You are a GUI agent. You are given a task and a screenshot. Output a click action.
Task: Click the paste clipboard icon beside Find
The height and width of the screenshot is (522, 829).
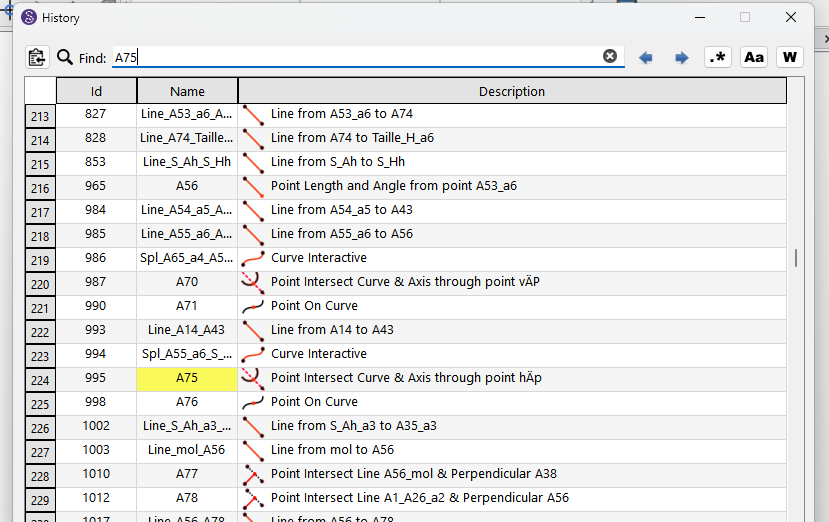click(37, 57)
